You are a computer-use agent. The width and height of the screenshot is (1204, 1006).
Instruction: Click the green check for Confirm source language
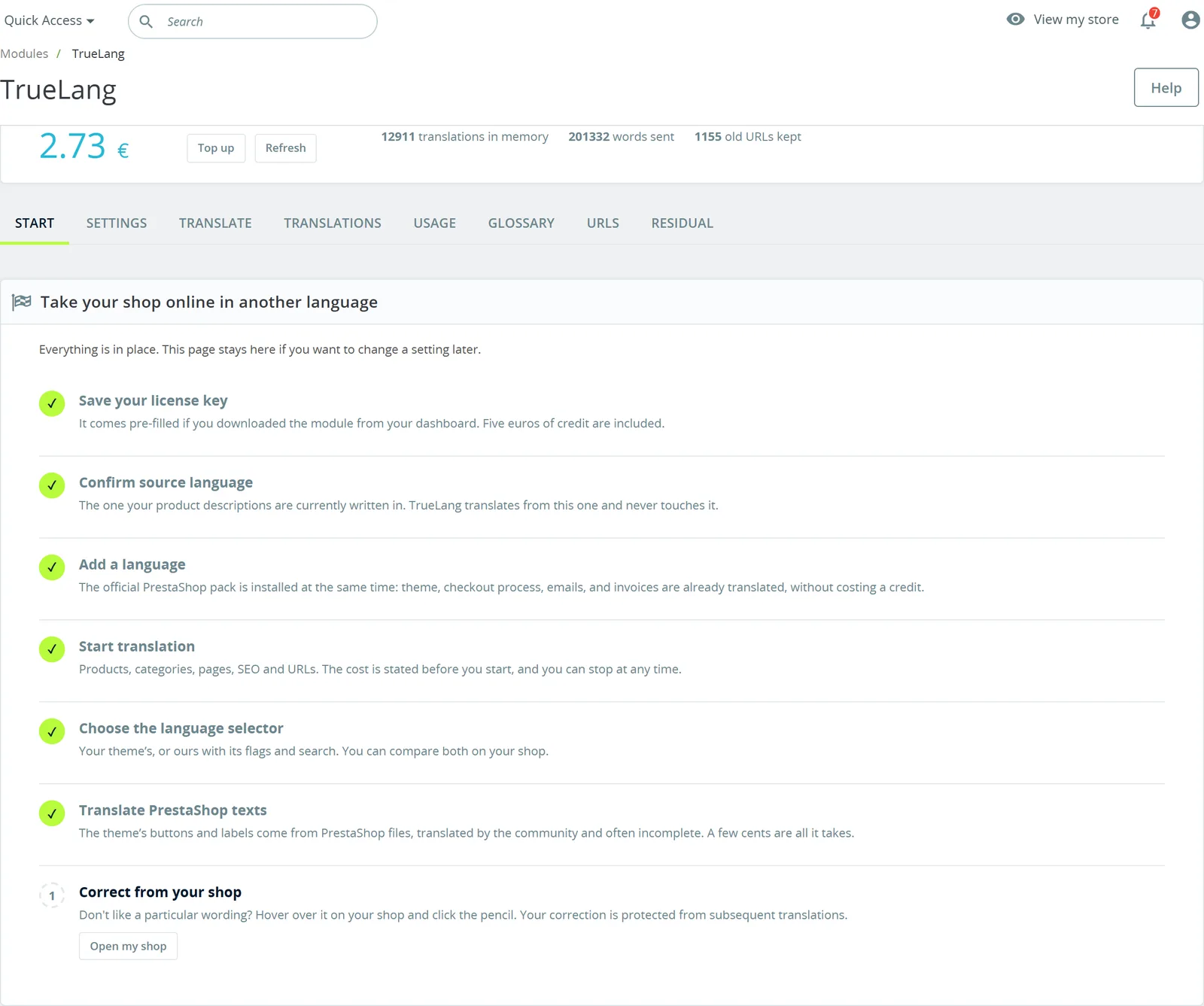[x=52, y=485]
